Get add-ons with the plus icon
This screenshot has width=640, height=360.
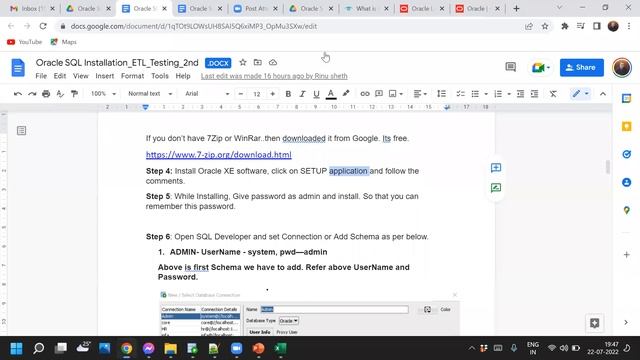(627, 255)
